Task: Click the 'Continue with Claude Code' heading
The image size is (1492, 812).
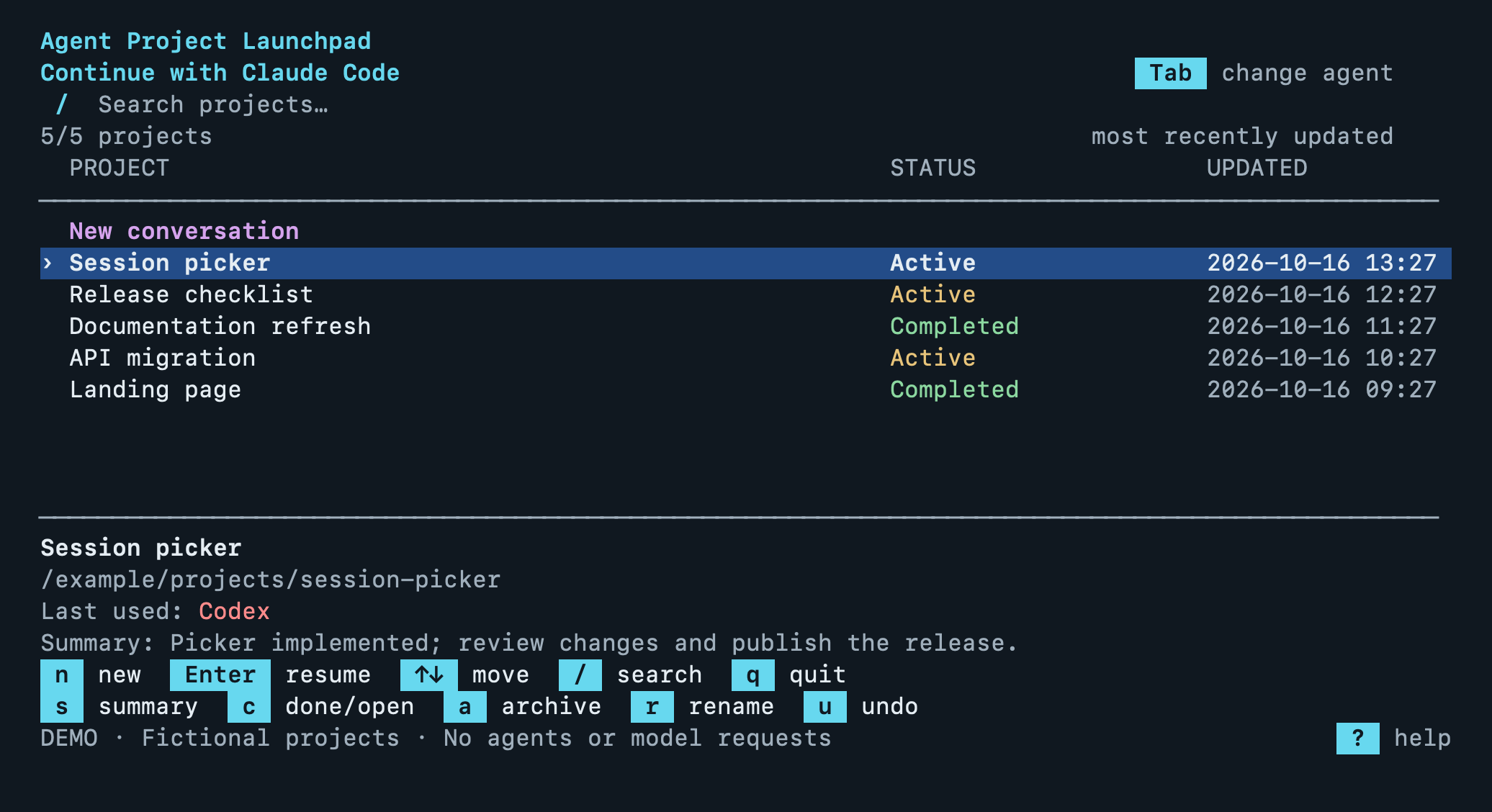Action: pyautogui.click(x=220, y=73)
